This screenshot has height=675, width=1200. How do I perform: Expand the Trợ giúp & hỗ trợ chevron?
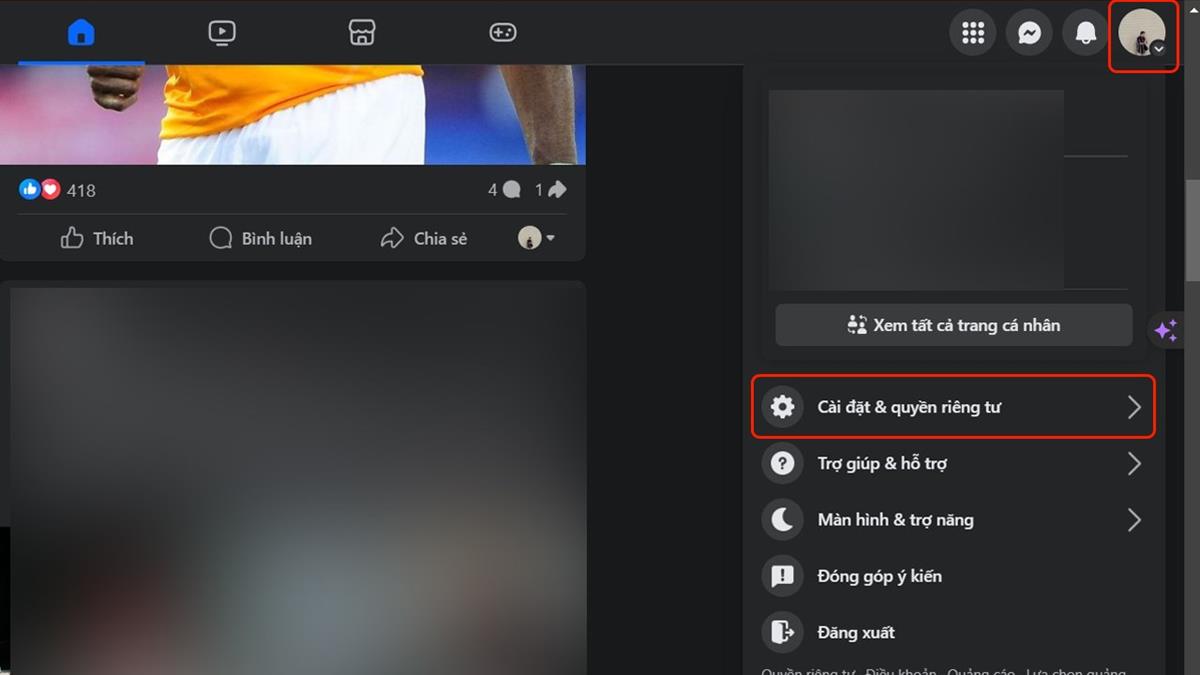tap(1134, 464)
